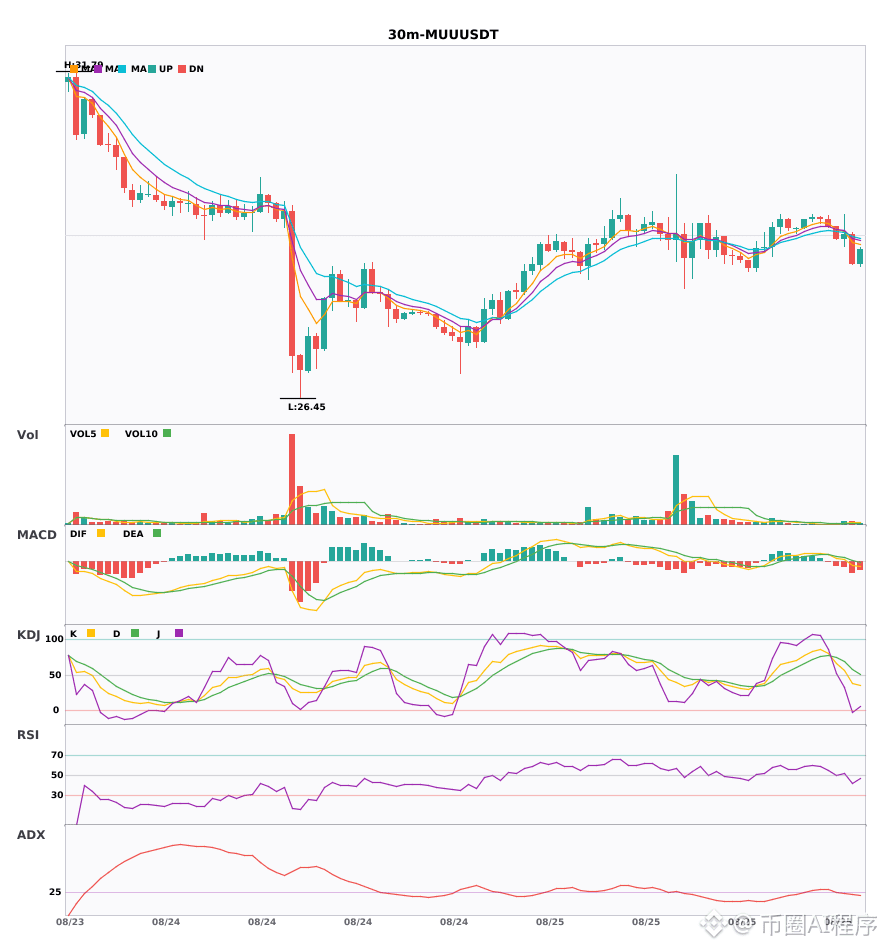Click the VOL10 legend text

coord(141,434)
